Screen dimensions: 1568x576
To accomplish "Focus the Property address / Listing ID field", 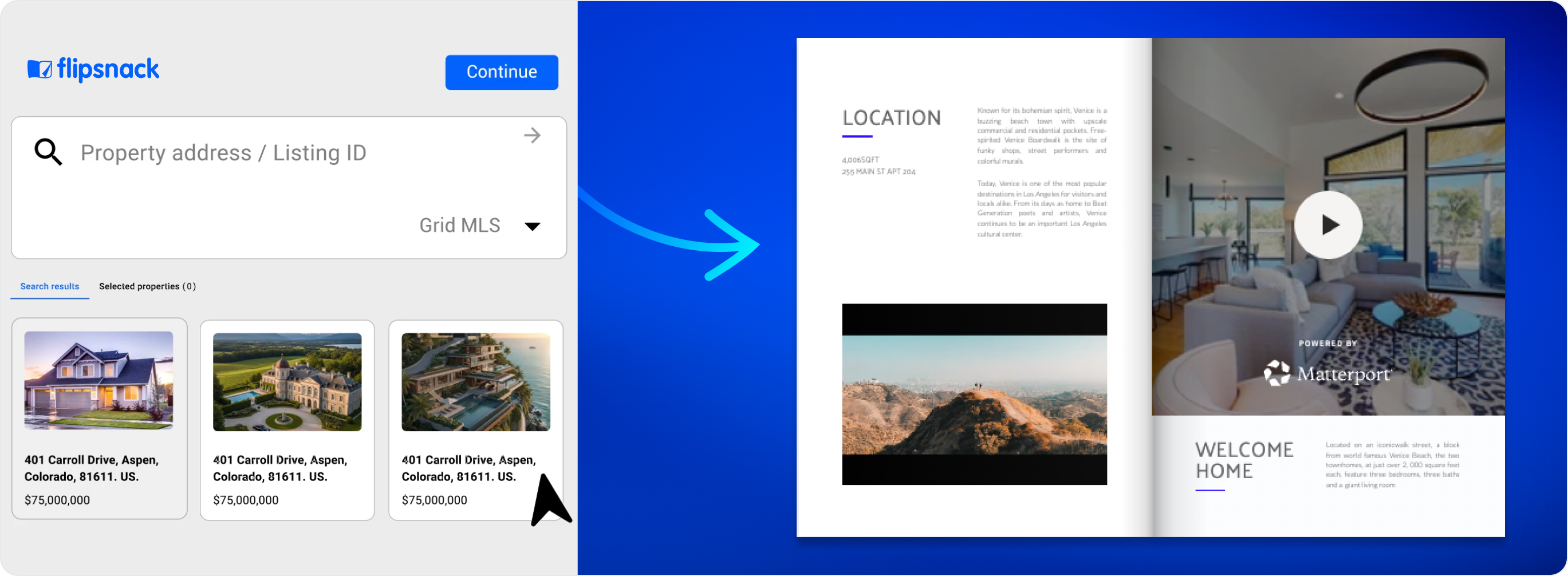I will [292, 153].
